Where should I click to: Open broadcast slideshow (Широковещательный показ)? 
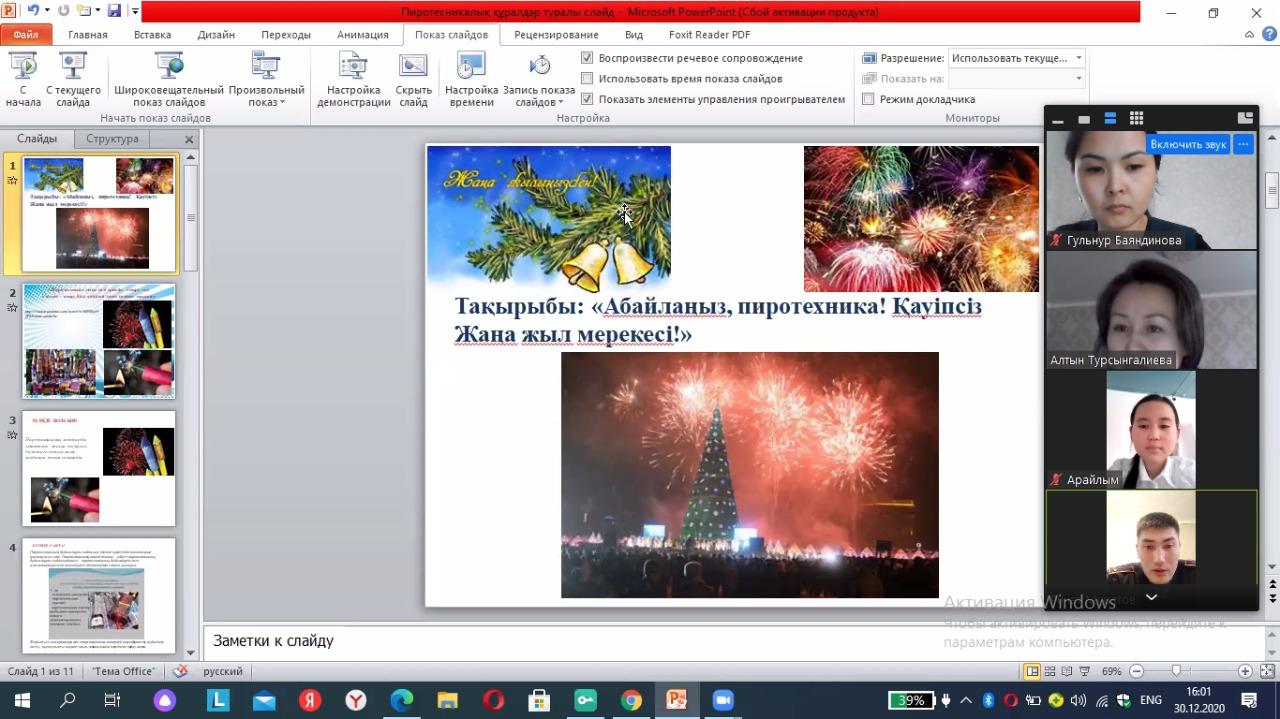(169, 68)
